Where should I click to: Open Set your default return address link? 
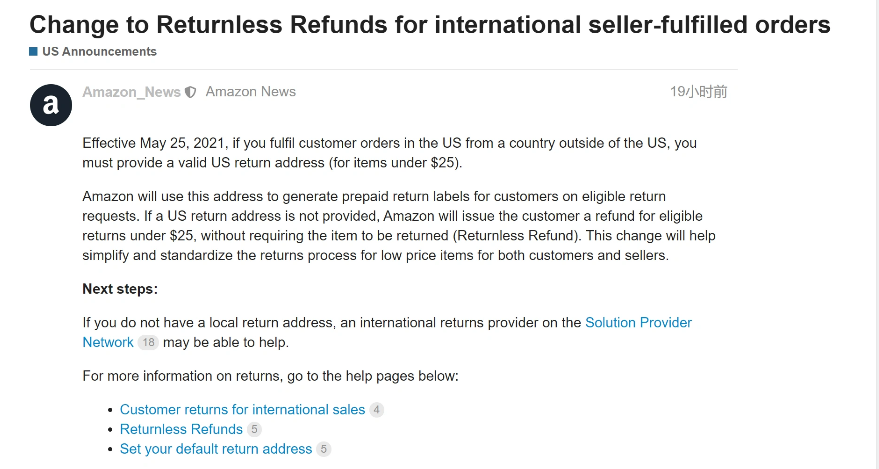pyautogui.click(x=216, y=450)
